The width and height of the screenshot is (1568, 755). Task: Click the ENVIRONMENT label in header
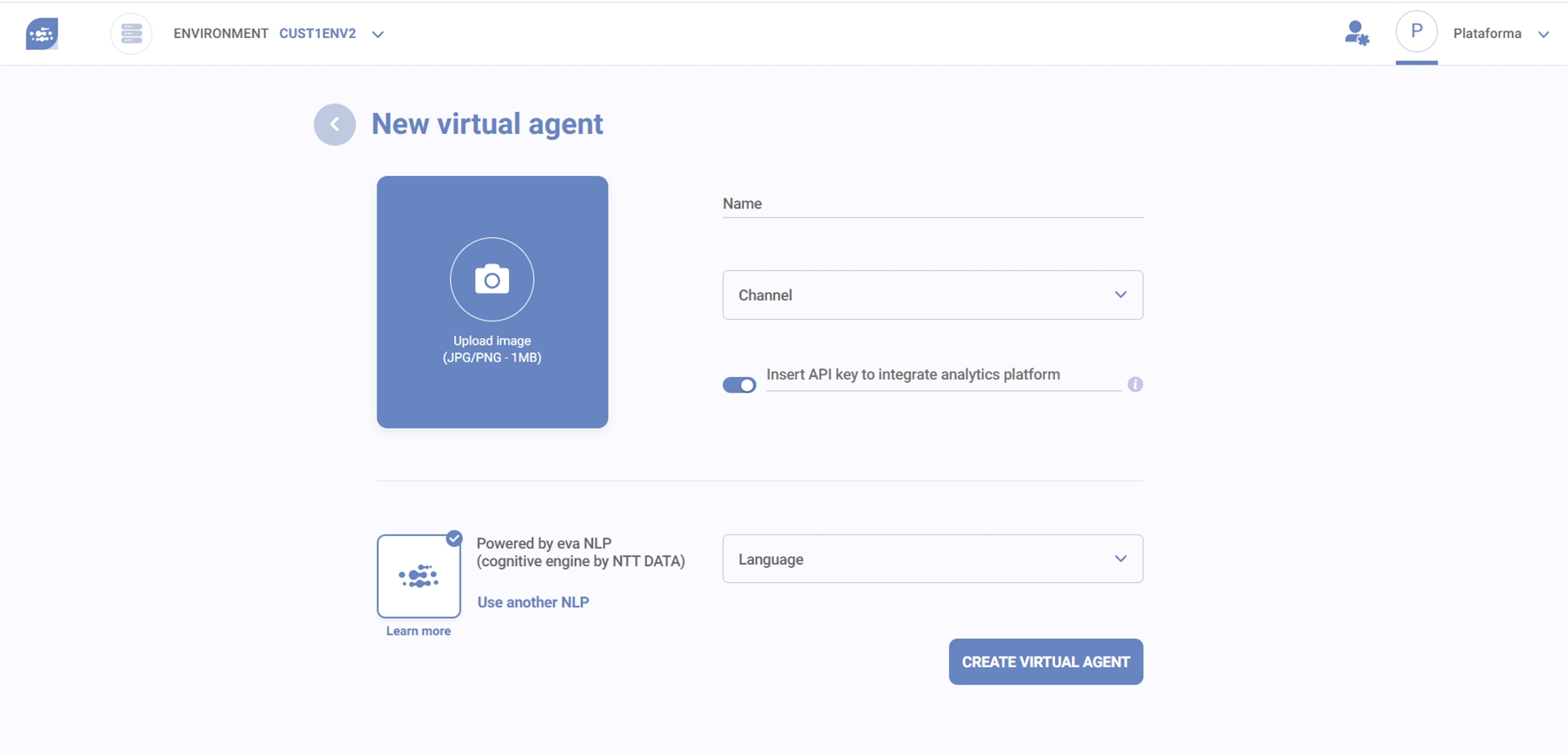pos(221,34)
